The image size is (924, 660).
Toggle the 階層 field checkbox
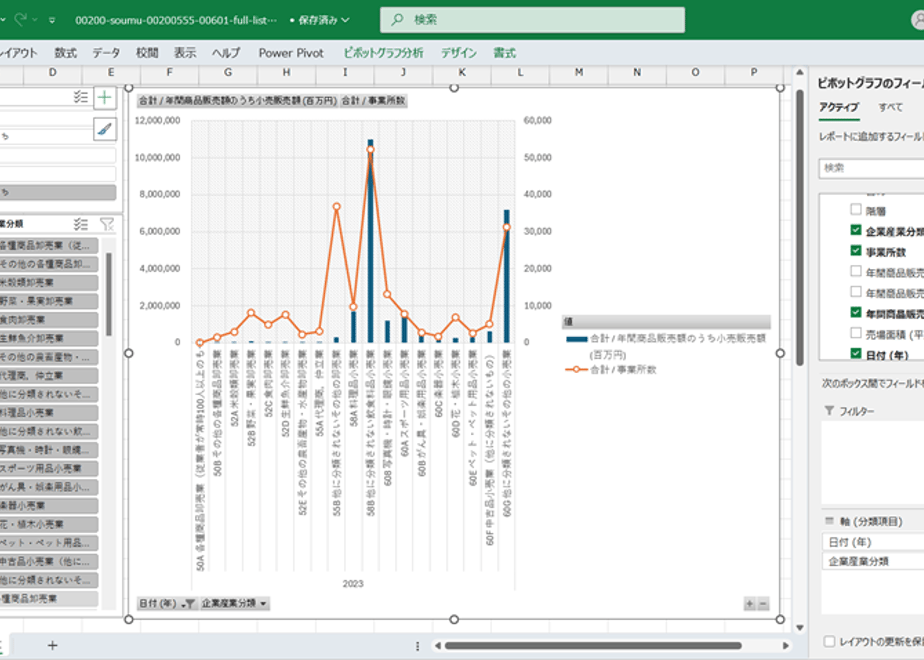pyautogui.click(x=856, y=209)
